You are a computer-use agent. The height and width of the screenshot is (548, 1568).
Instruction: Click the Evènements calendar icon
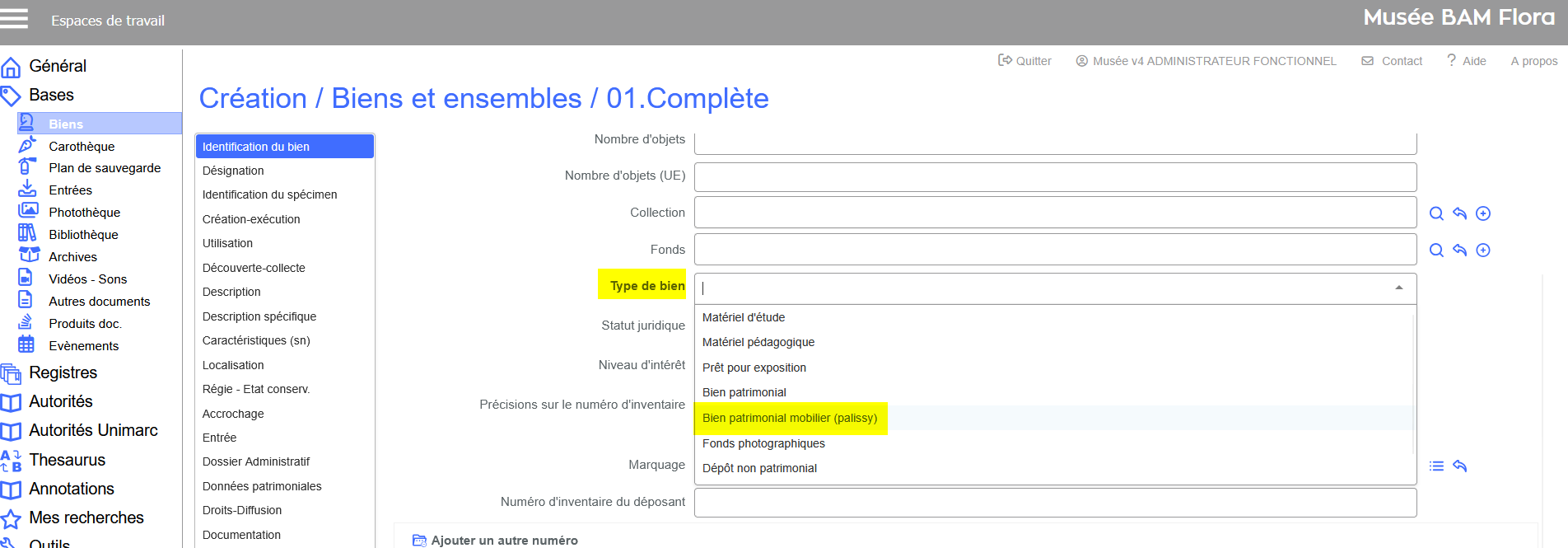[26, 345]
